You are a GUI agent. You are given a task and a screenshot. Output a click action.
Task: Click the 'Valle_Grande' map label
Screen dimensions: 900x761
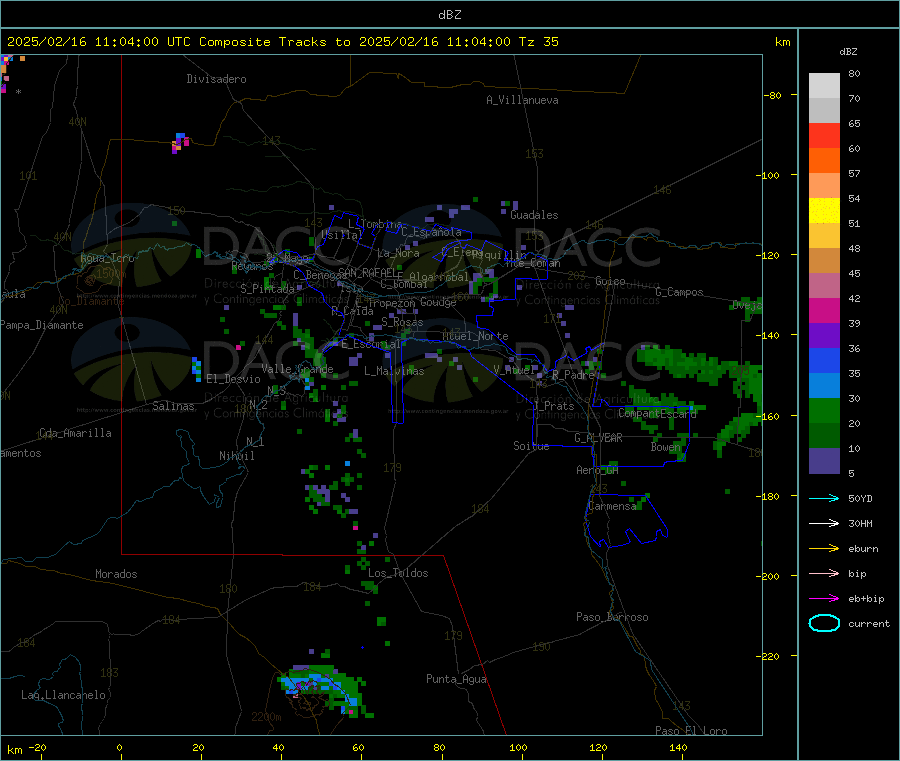[x=297, y=369]
